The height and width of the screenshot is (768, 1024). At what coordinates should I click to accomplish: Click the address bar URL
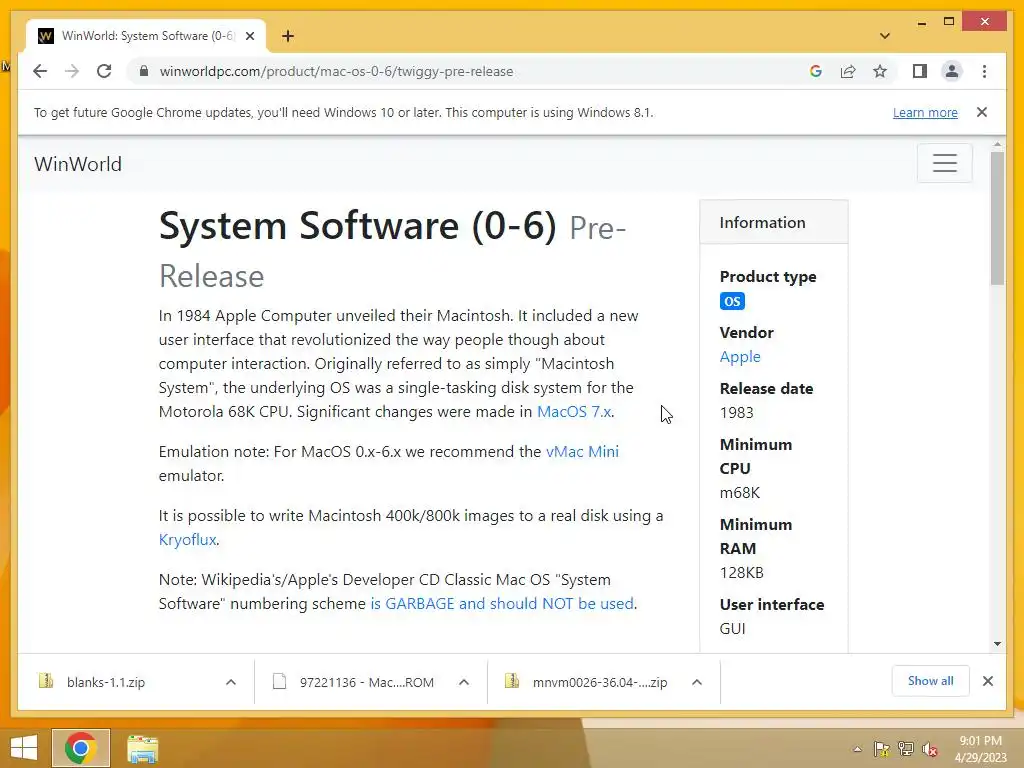[x=336, y=71]
